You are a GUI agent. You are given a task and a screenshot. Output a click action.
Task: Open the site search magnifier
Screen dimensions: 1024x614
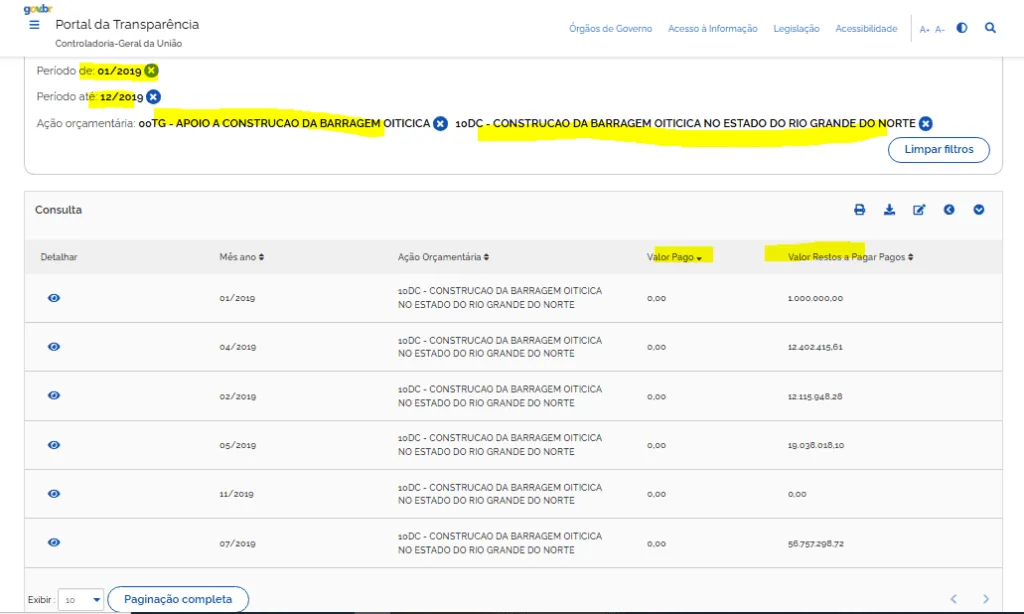pyautogui.click(x=990, y=28)
